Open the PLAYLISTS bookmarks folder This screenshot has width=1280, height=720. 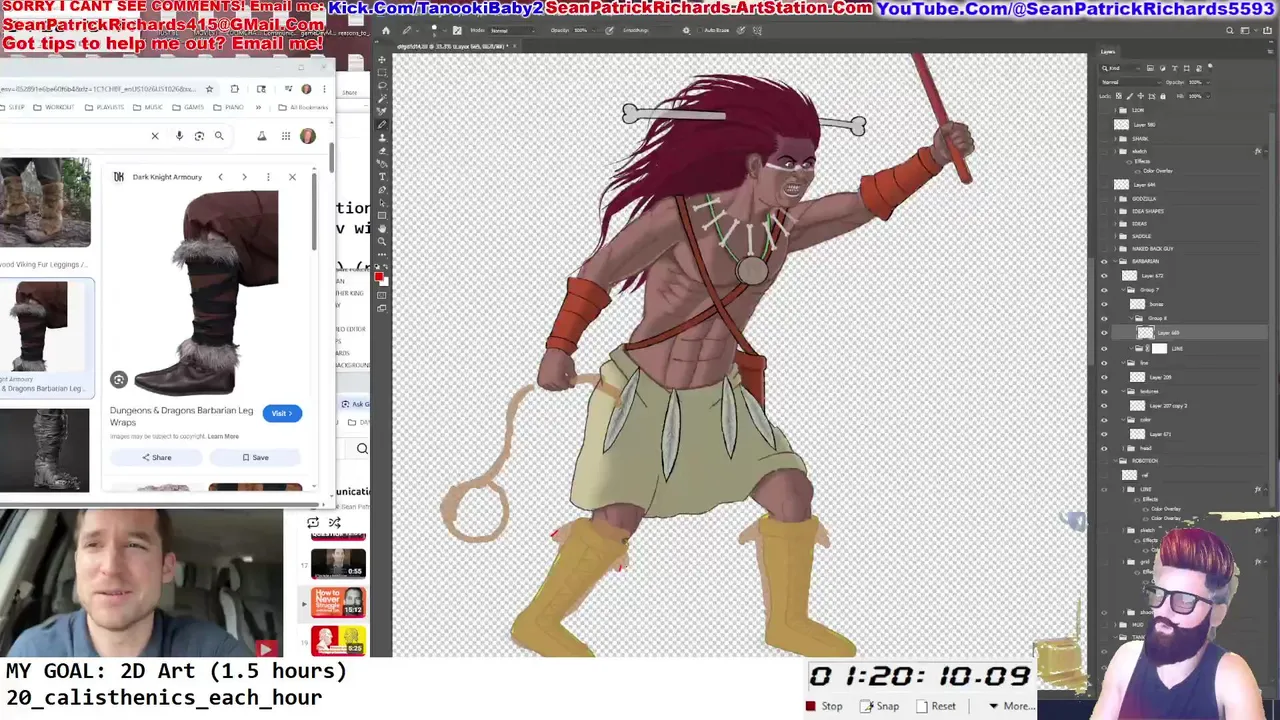pyautogui.click(x=104, y=107)
